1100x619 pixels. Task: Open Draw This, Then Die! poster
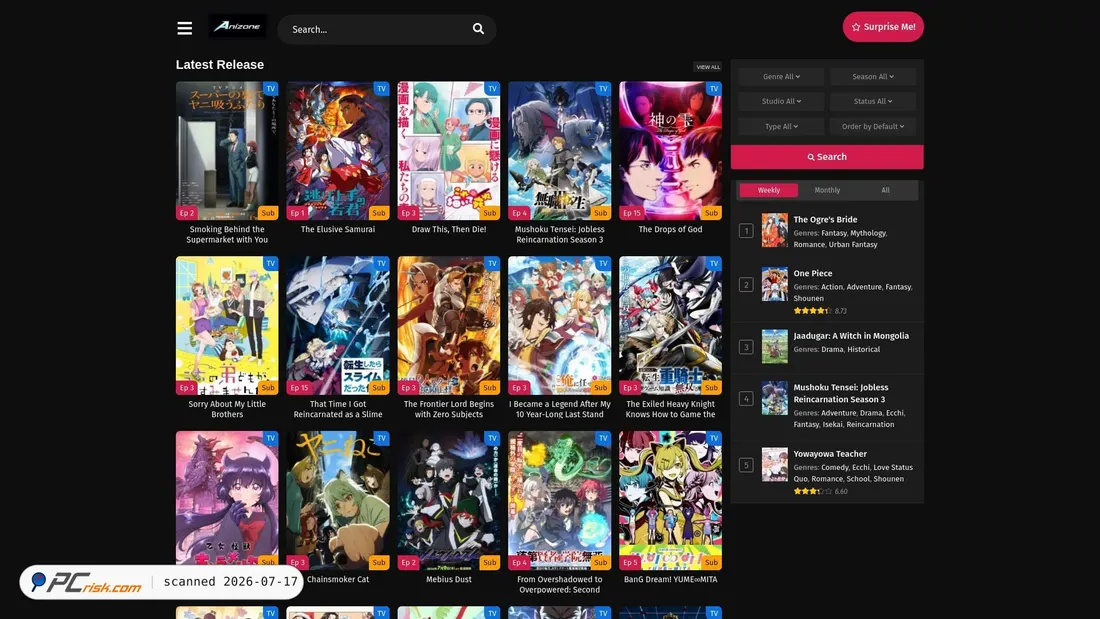[x=449, y=151]
